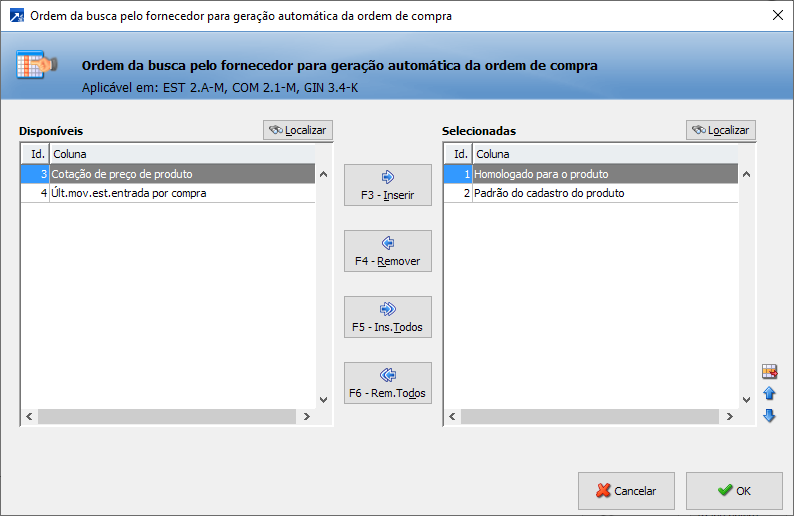Click the left scroll arrow under the Selecionadas list

click(x=452, y=416)
